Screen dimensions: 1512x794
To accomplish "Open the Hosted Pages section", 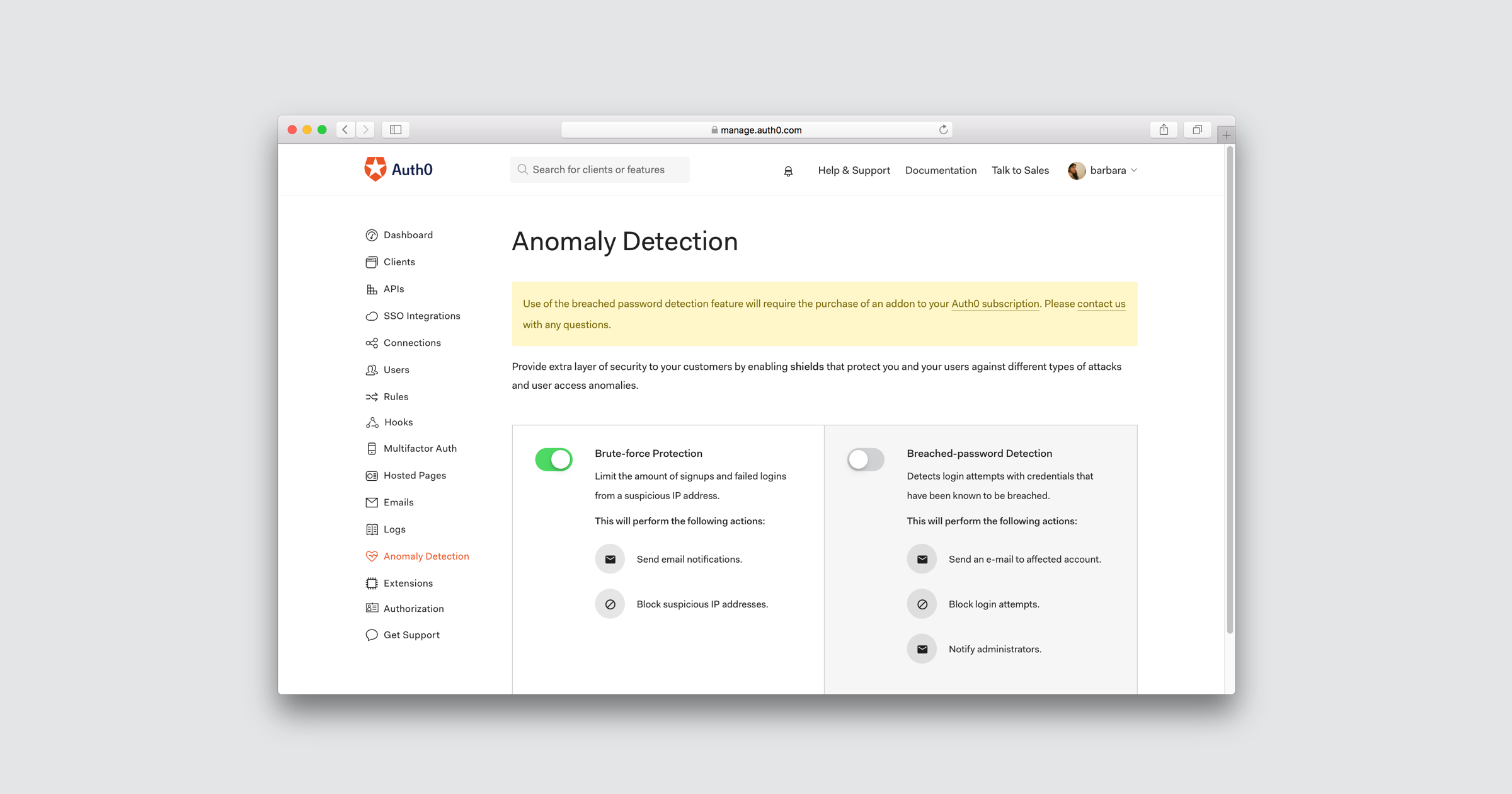I will [x=415, y=475].
